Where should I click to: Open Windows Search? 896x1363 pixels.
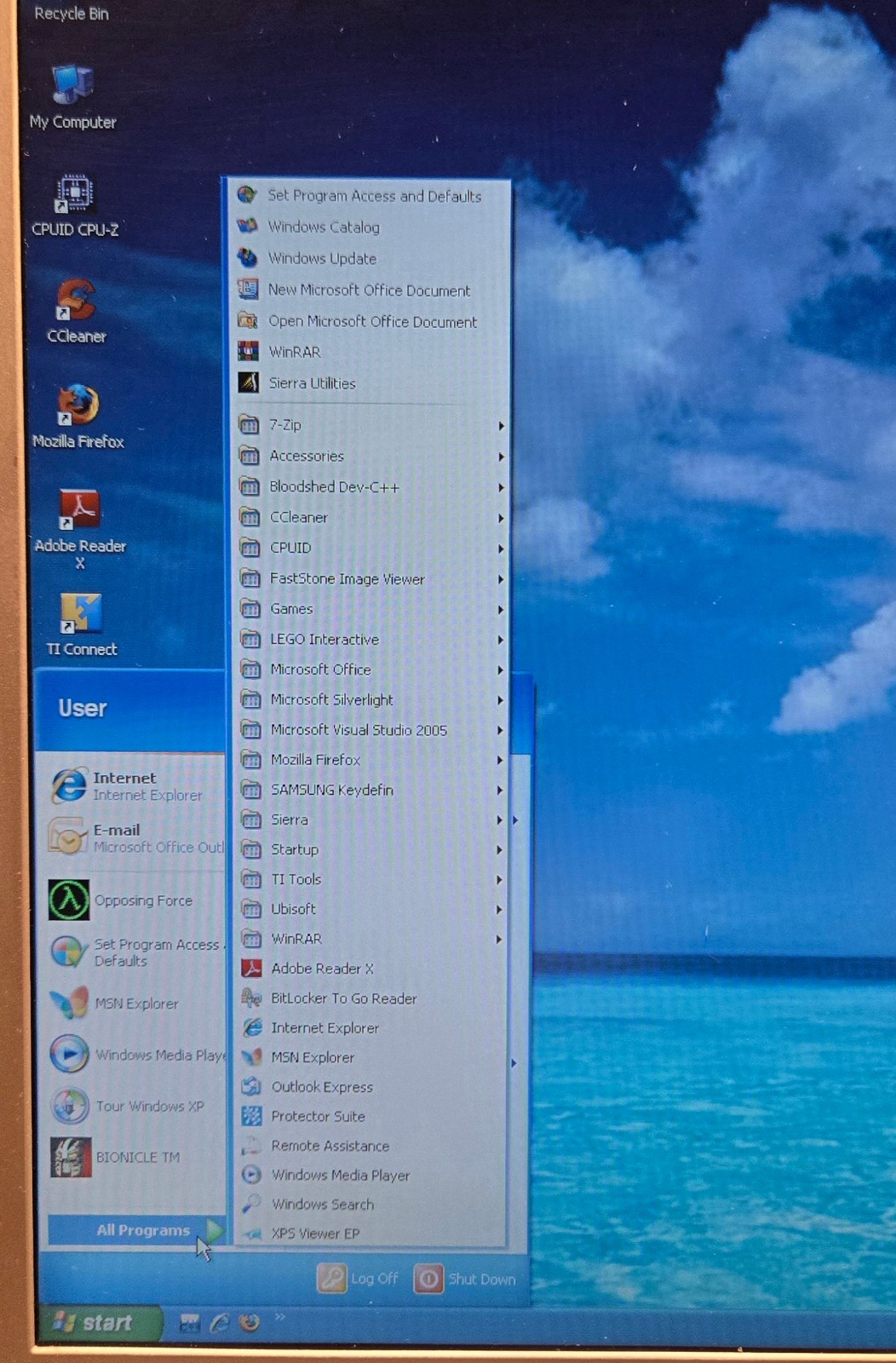(371, 1205)
